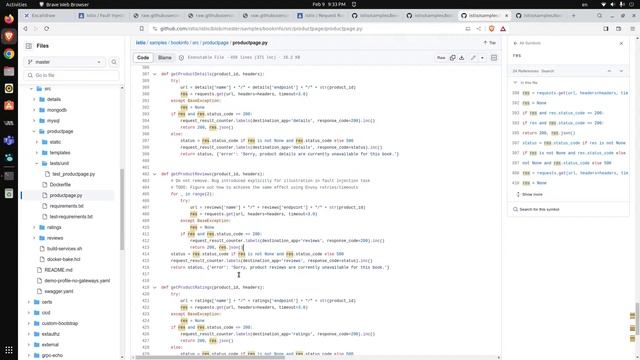Image resolution: width=640 pixels, height=360 pixels.
Task: Go to previous reference arrow
Action: [x=609, y=71]
